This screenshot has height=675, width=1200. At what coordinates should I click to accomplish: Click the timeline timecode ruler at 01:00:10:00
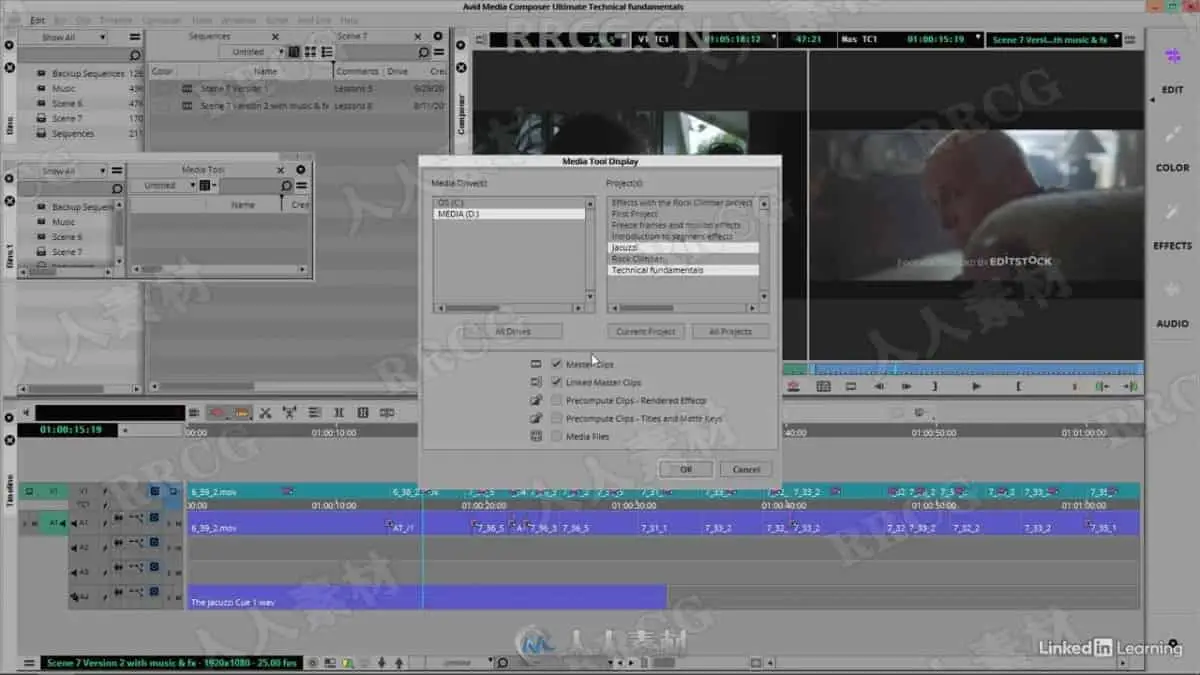[x=333, y=433]
